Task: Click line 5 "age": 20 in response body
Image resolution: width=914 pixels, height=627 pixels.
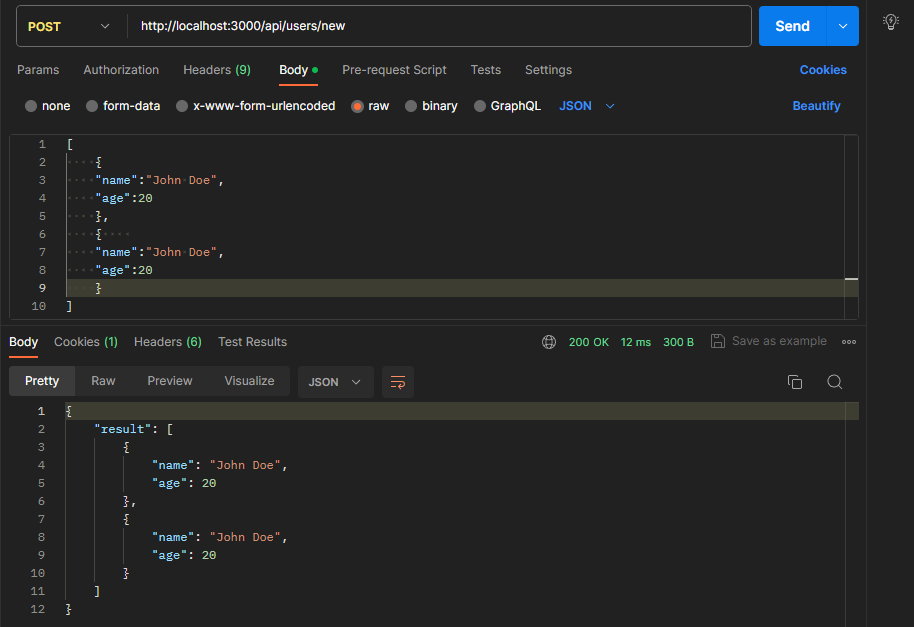Action: click(184, 483)
